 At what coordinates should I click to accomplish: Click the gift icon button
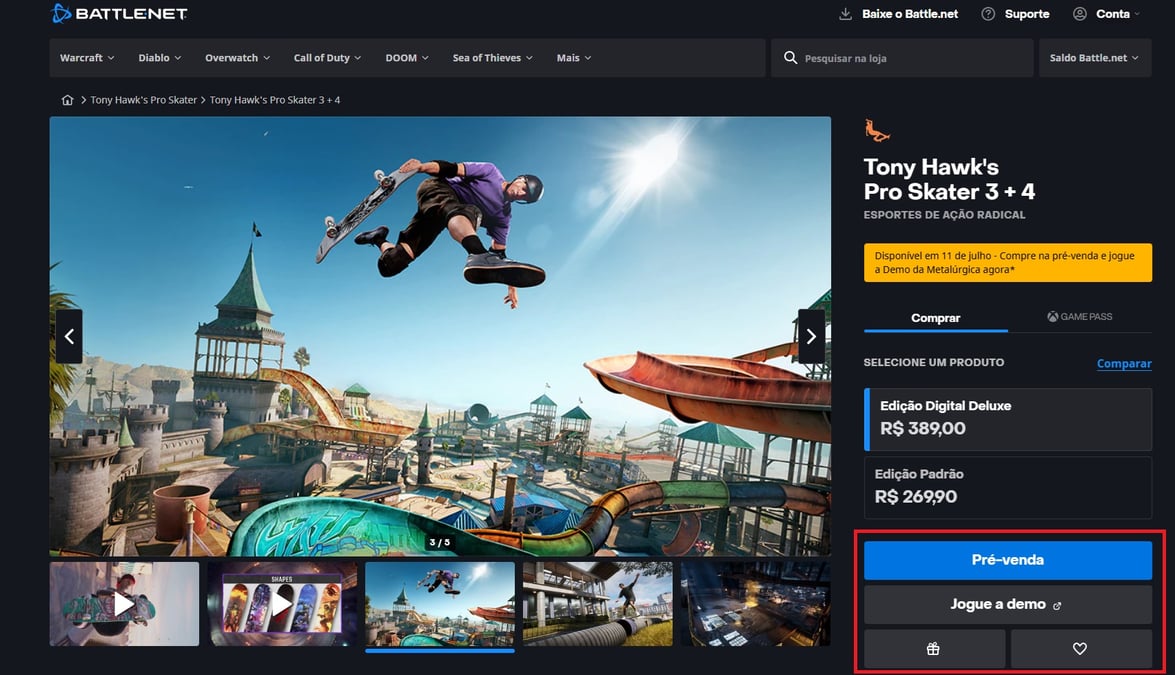coord(934,649)
